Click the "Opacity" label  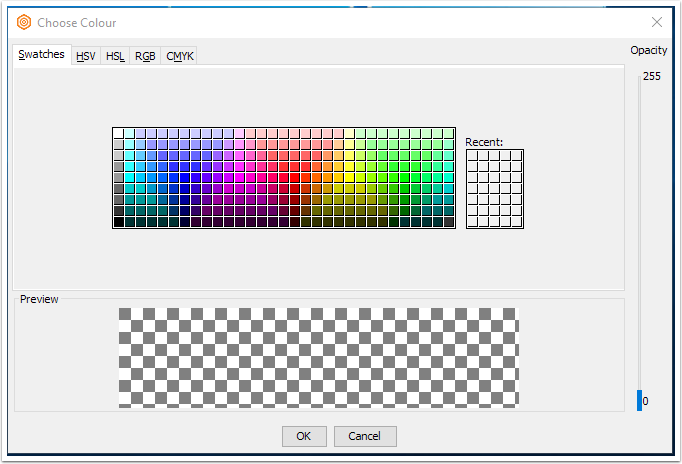pos(649,50)
